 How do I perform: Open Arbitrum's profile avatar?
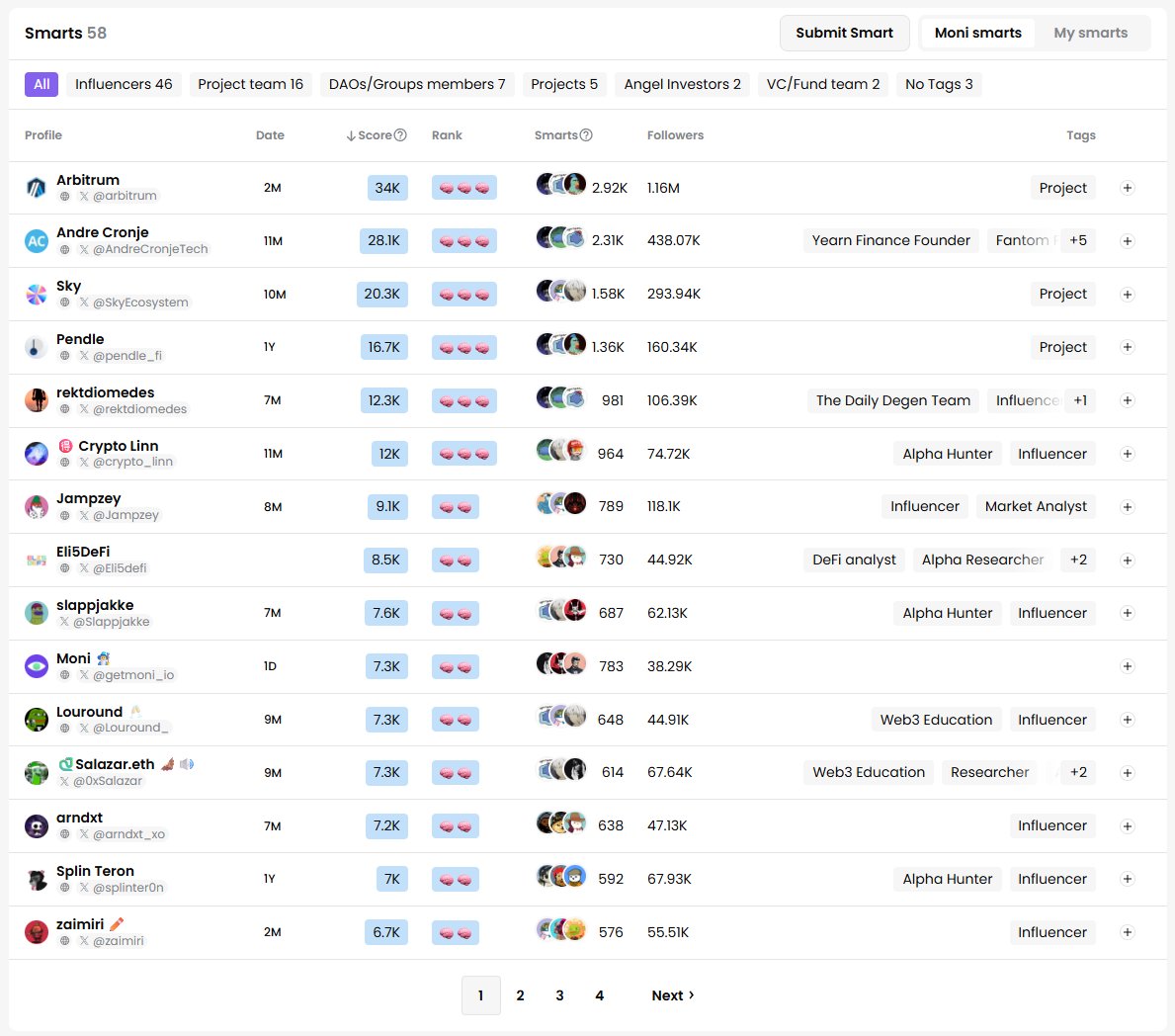point(36,188)
